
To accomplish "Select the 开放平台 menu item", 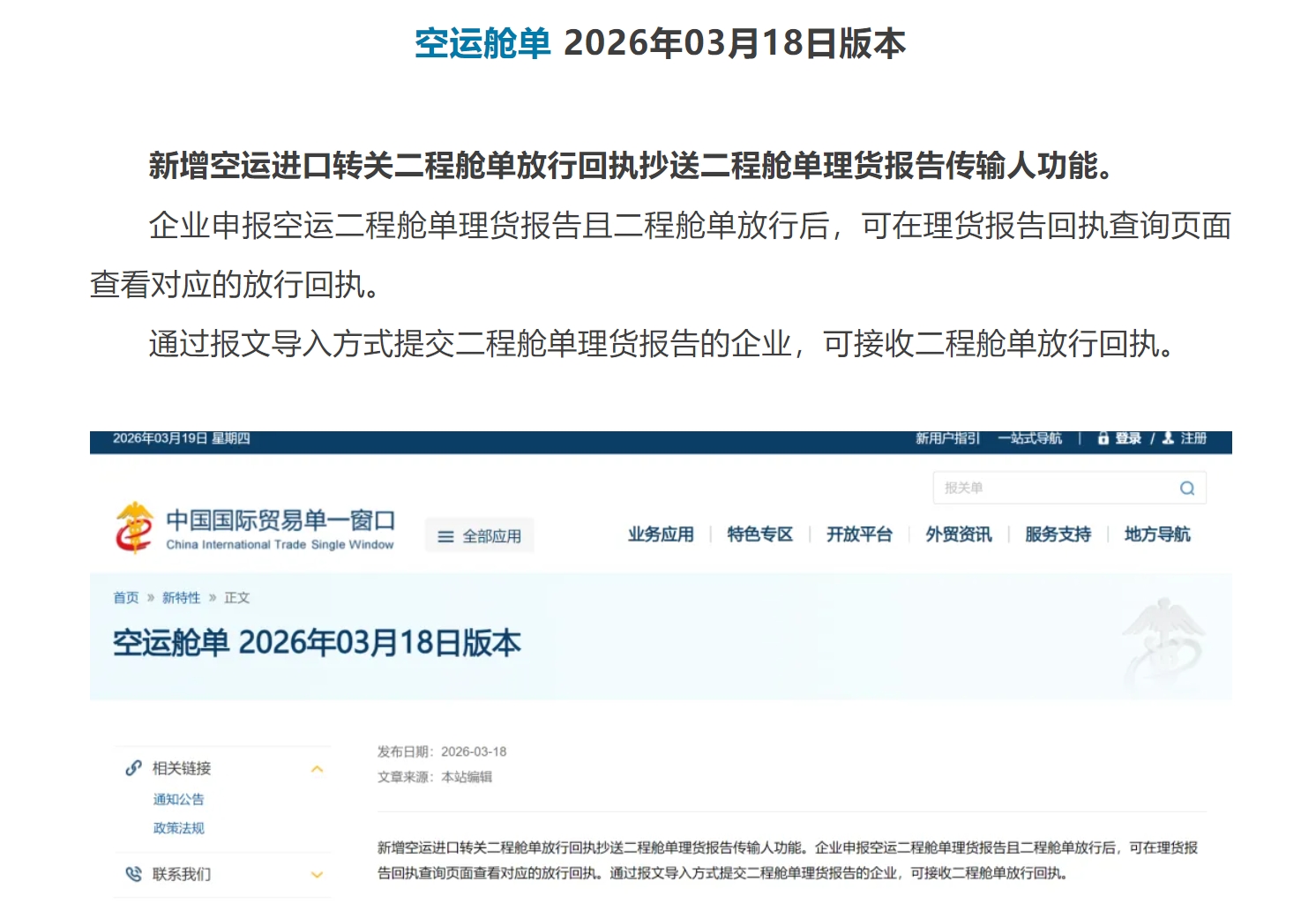I will 860,534.
